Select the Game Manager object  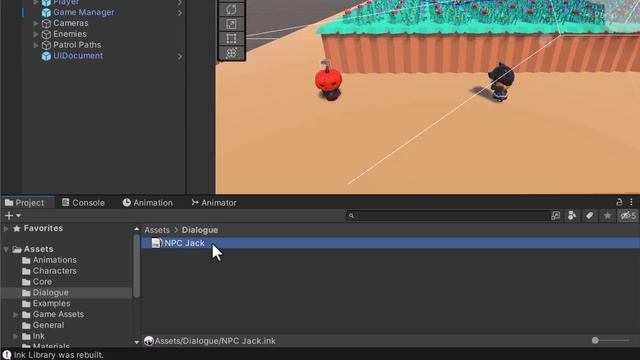[84, 13]
